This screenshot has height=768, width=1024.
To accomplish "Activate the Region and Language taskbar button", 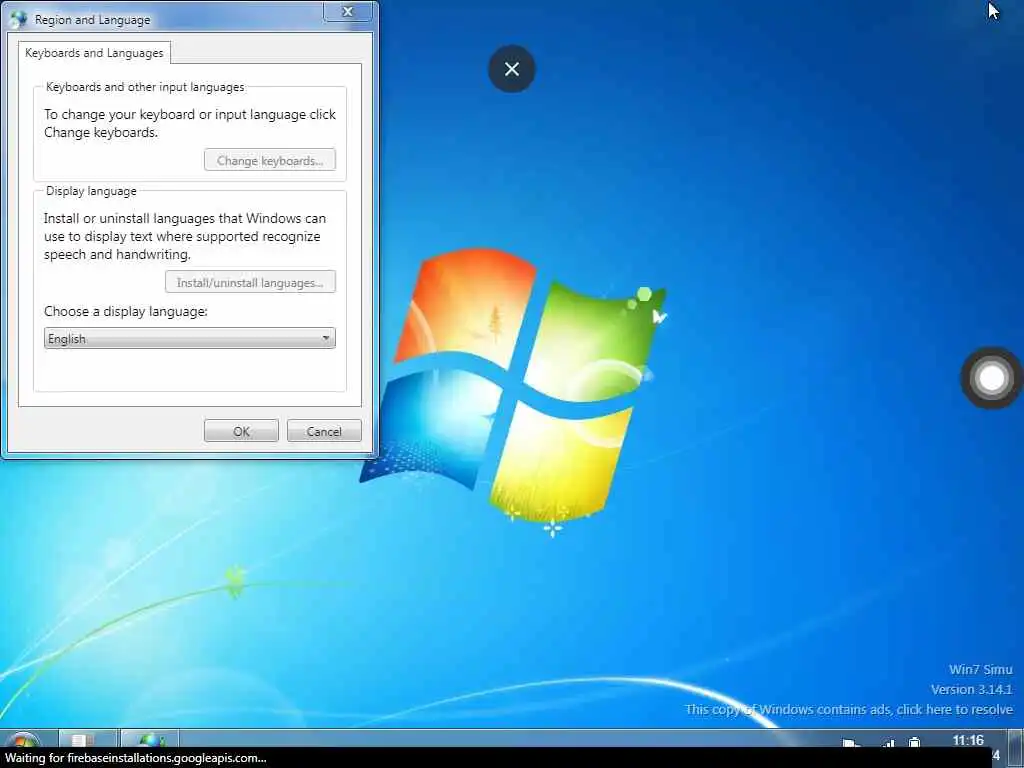I will 150,739.
